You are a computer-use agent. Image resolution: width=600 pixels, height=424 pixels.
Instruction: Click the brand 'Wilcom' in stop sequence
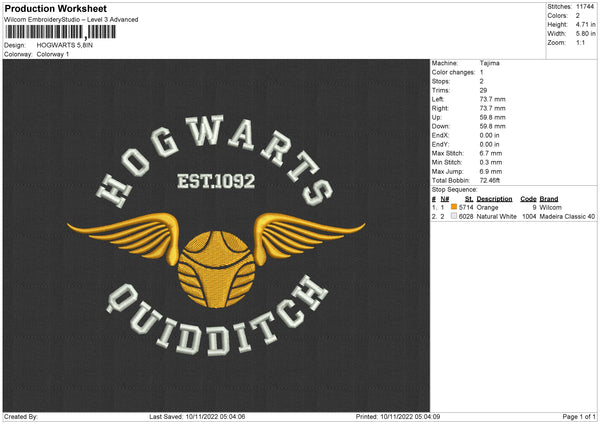(x=551, y=207)
